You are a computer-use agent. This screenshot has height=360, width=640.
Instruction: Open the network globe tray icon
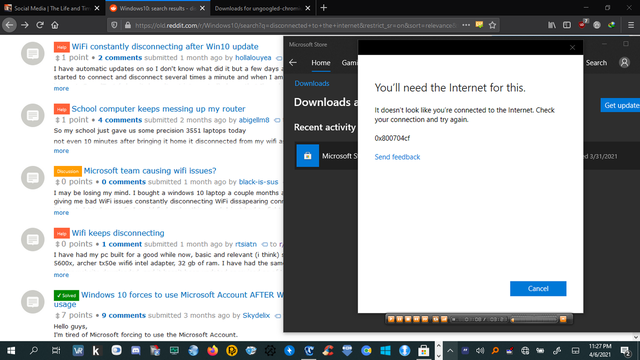pos(525,351)
